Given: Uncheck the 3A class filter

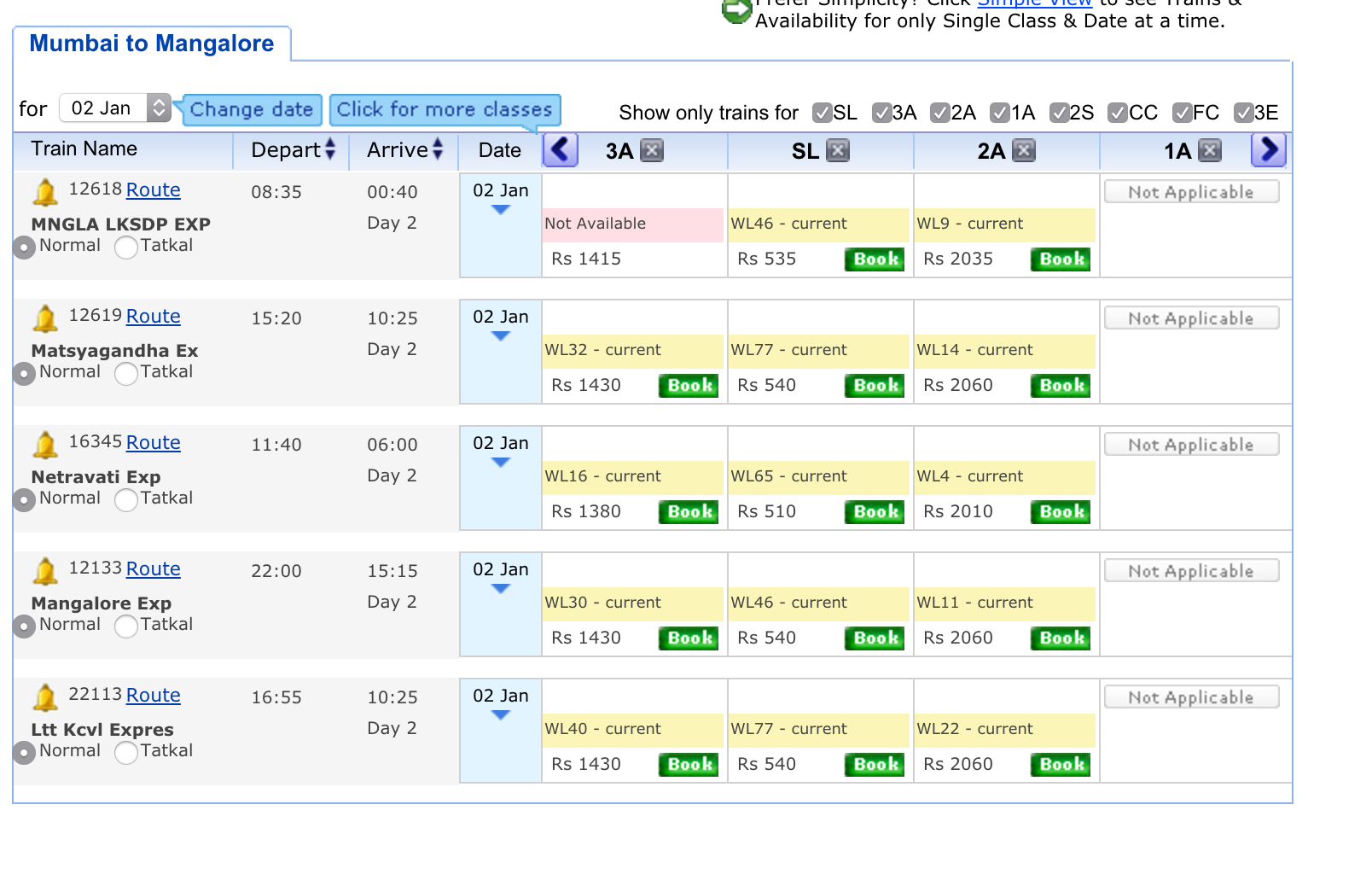Looking at the screenshot, I should click(x=882, y=113).
